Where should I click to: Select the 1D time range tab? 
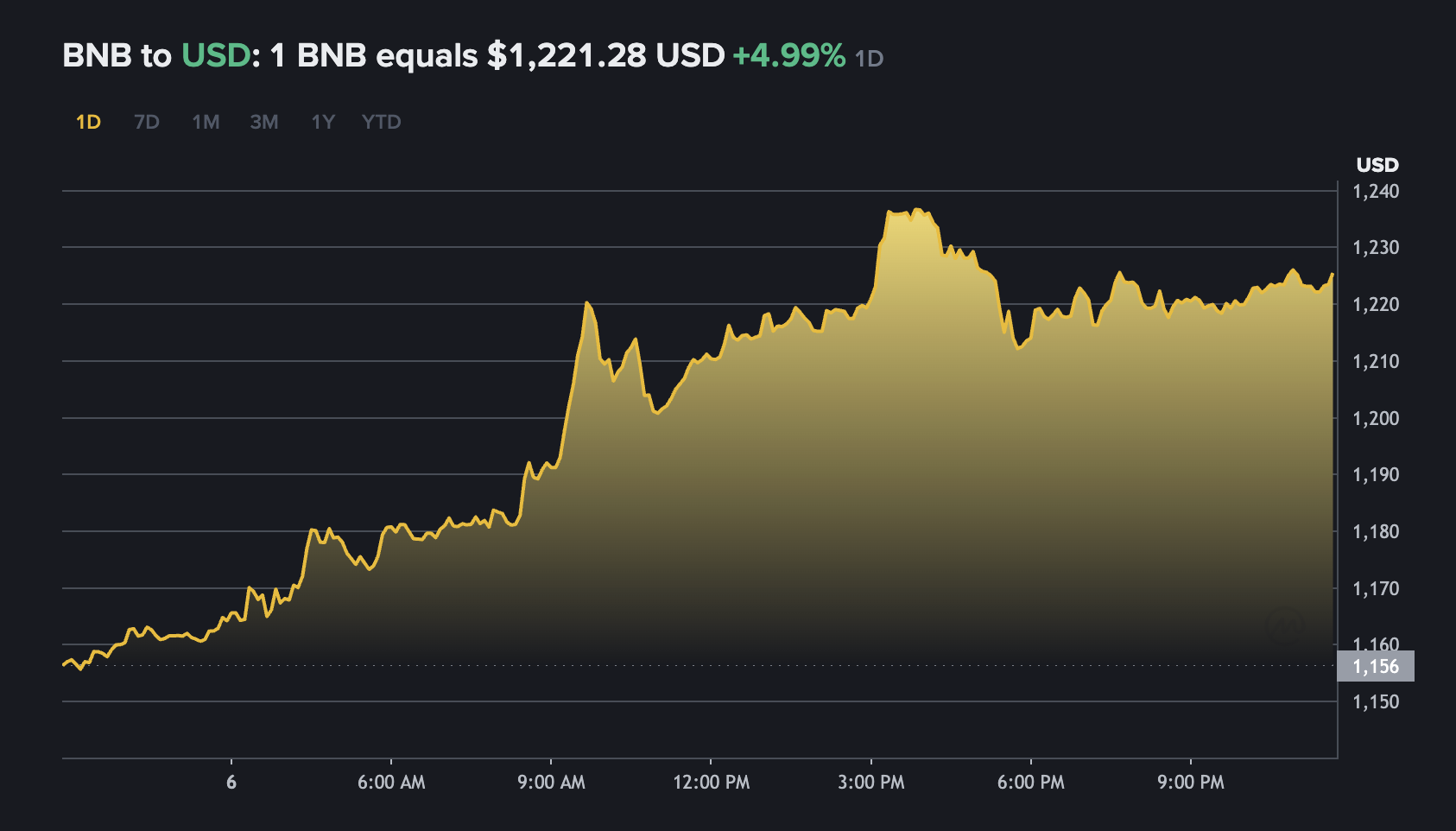click(x=88, y=122)
